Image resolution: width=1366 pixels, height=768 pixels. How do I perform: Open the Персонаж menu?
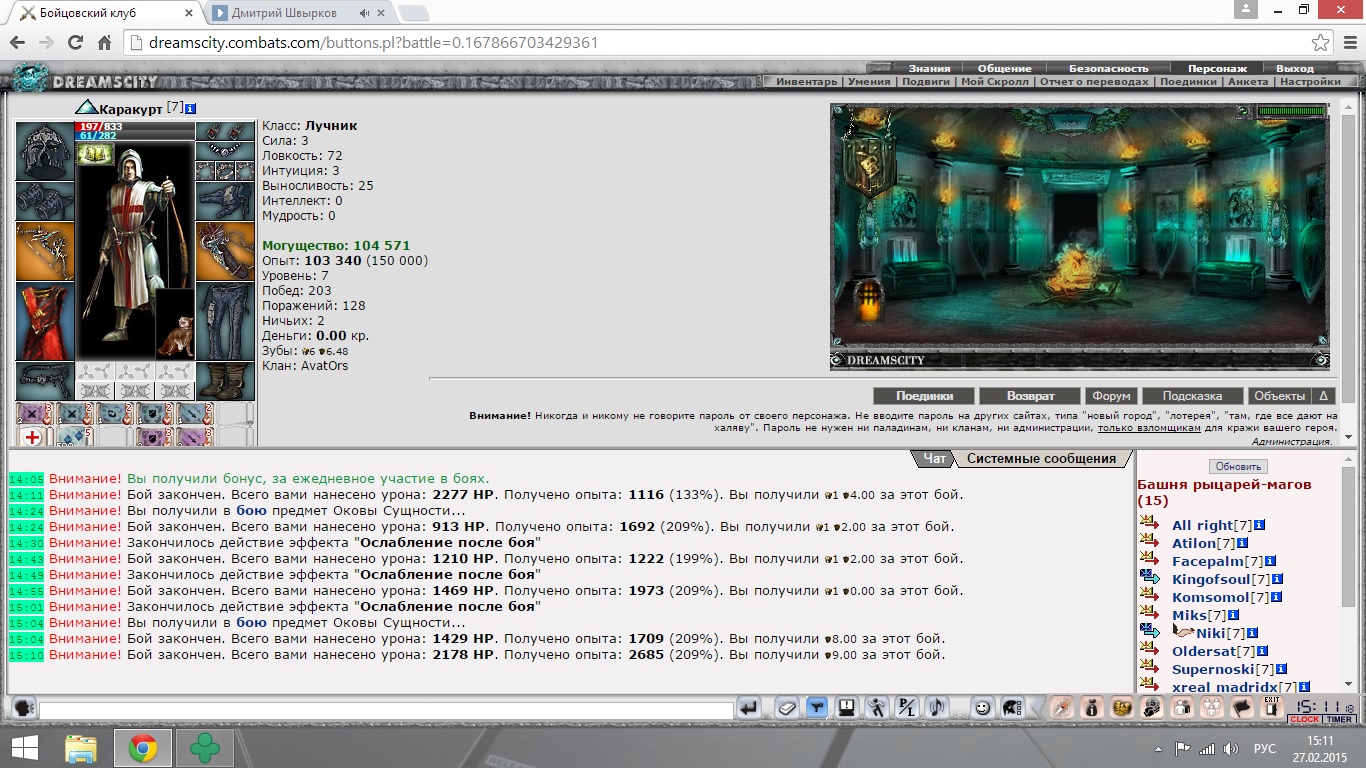tap(1216, 69)
